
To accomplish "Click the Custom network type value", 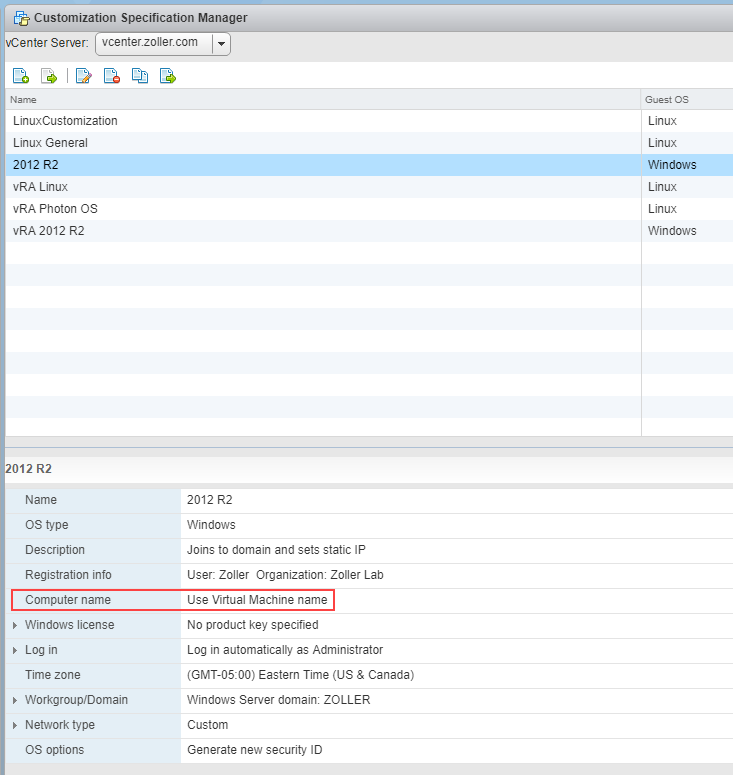I will click(x=208, y=725).
